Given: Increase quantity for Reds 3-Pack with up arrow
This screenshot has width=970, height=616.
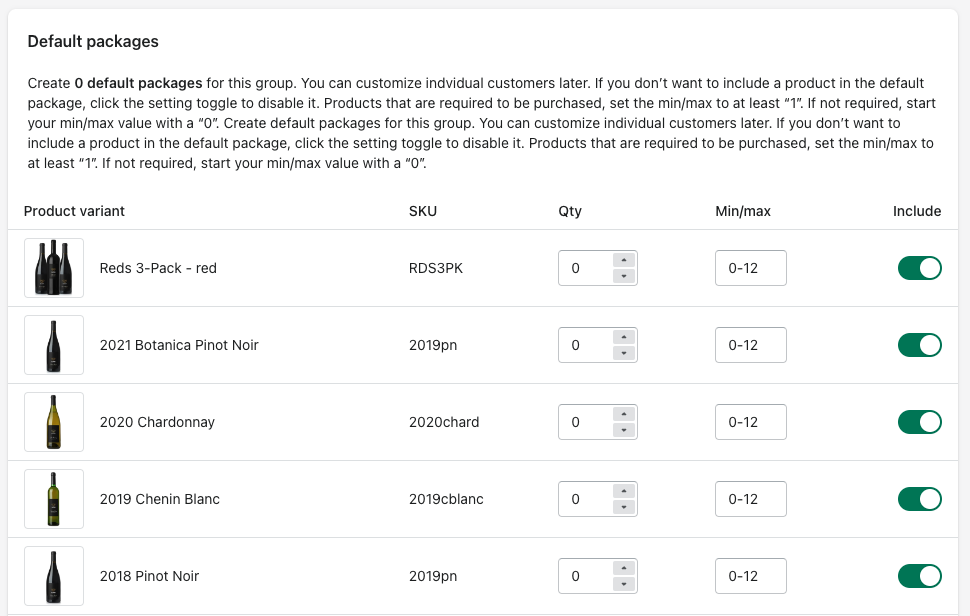Looking at the screenshot, I should coord(624,260).
